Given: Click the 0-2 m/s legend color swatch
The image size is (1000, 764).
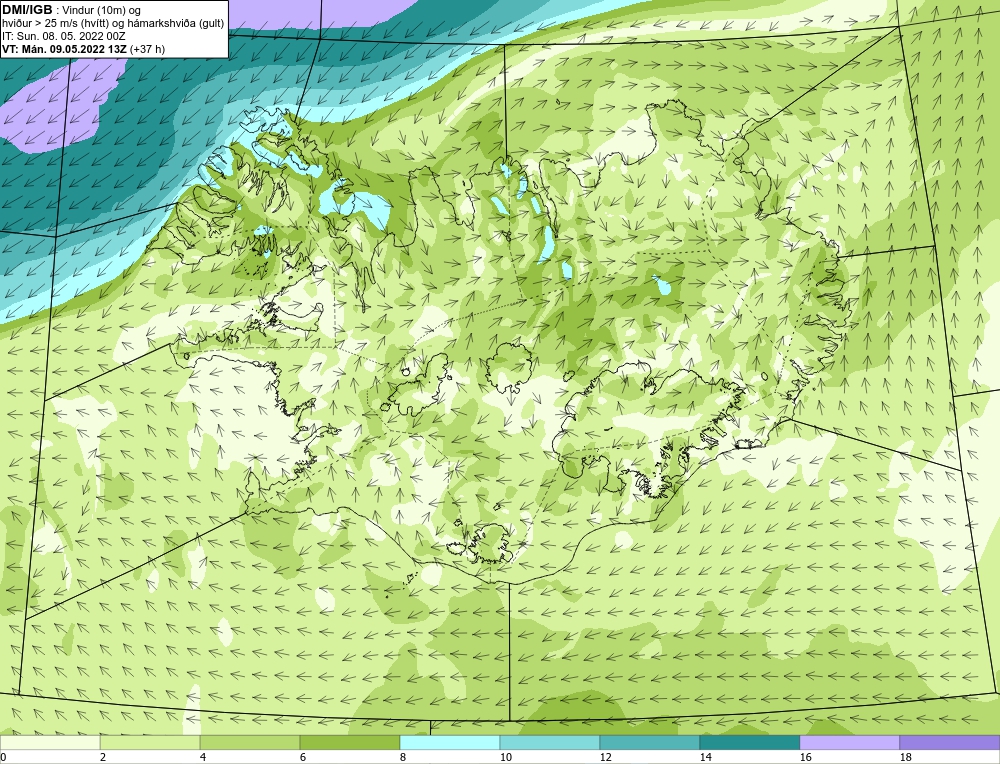Looking at the screenshot, I should (x=50, y=742).
